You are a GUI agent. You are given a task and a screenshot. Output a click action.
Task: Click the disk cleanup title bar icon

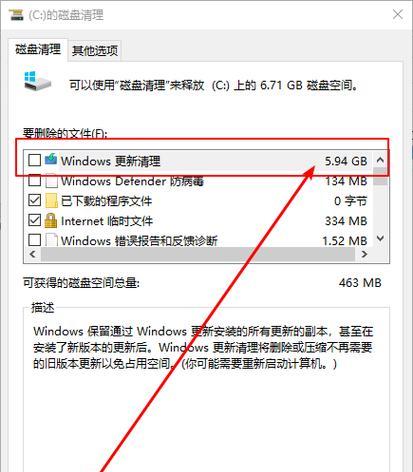16,15
